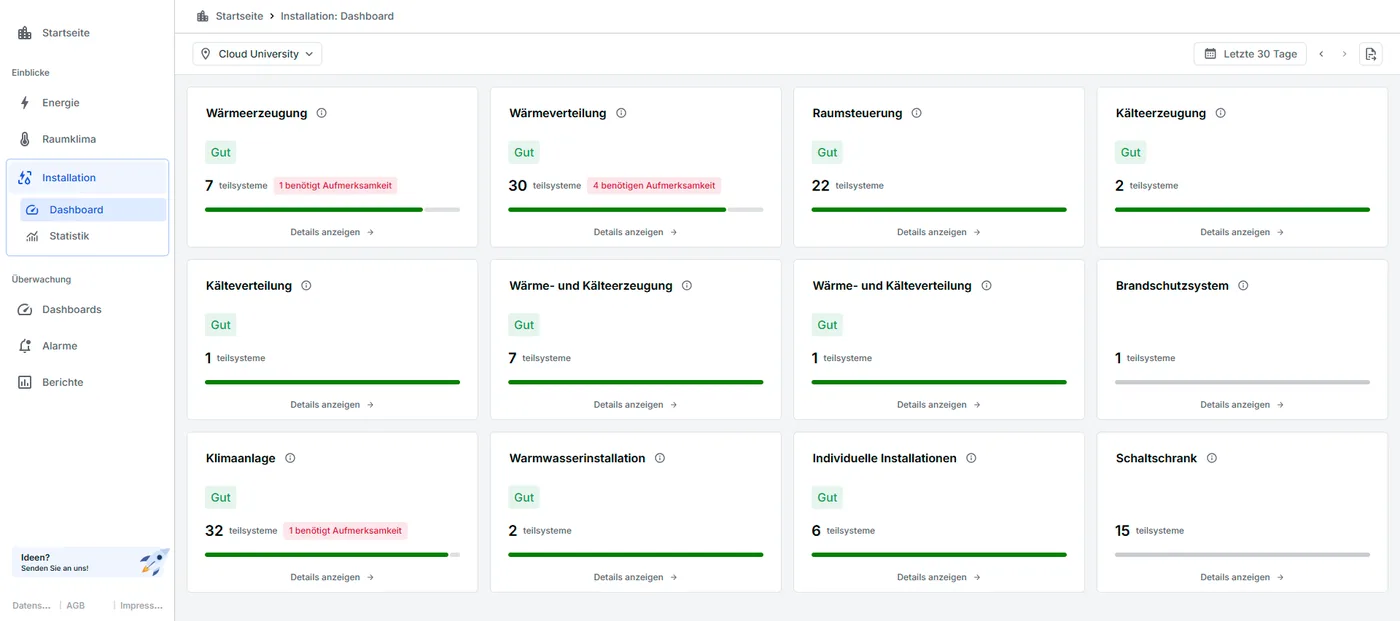The image size is (1400, 621).
Task: Click the '4 benötigen Aufmerksamkeit' badge
Action: tap(654, 186)
